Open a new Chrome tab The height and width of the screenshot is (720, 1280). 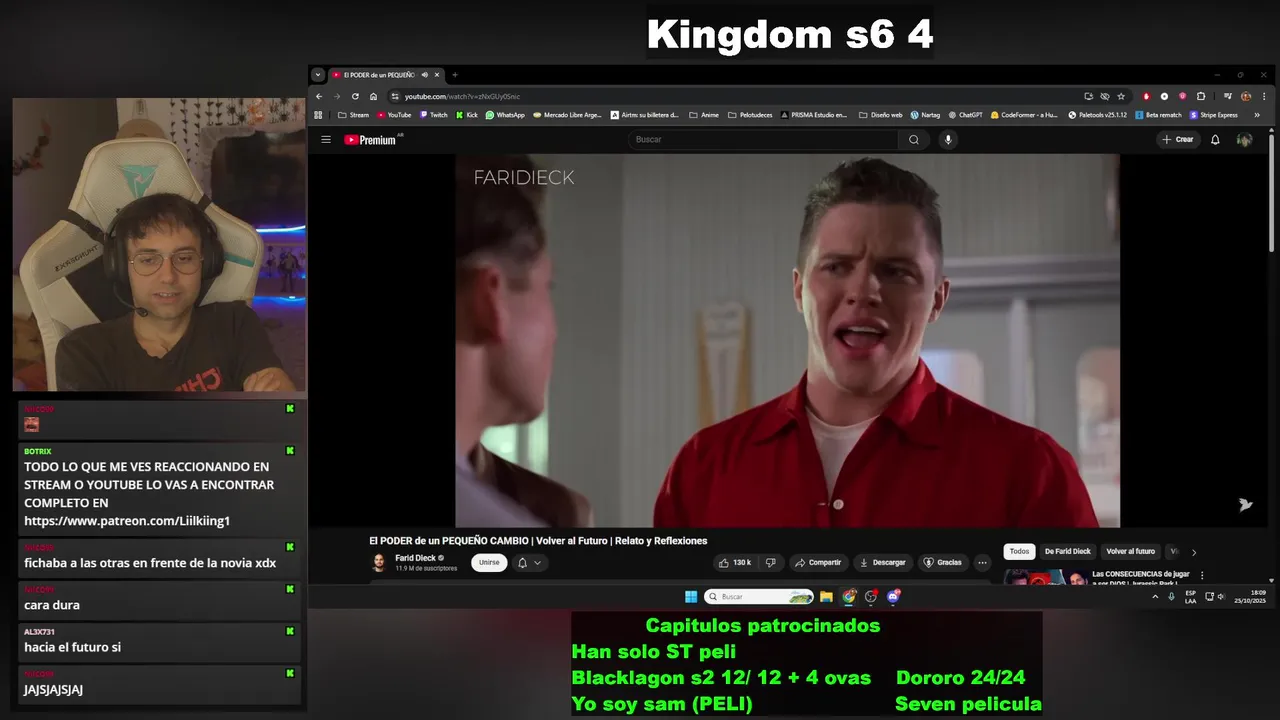click(x=455, y=75)
